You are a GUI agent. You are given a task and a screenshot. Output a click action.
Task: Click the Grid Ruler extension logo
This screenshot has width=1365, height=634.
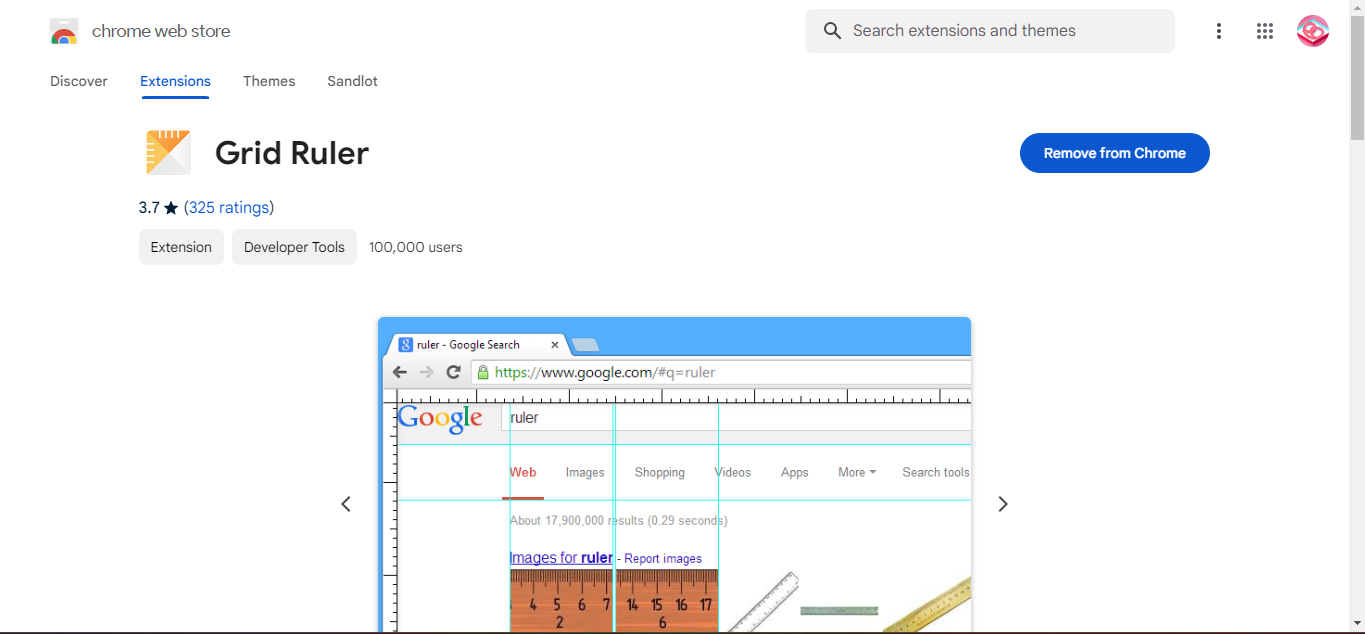pos(168,153)
